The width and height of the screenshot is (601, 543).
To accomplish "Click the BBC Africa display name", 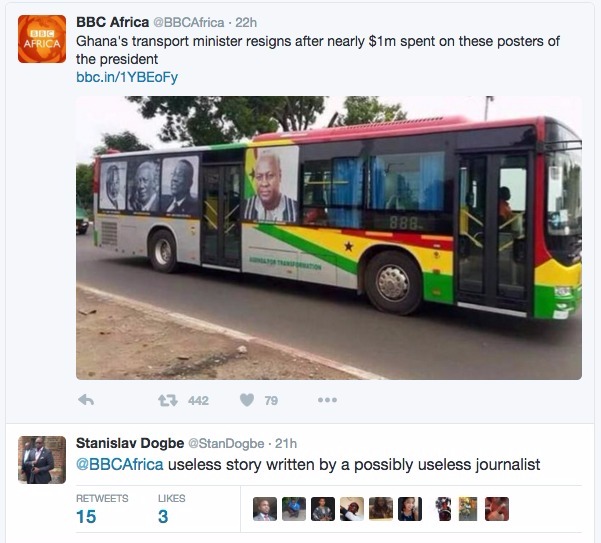I will click(112, 22).
